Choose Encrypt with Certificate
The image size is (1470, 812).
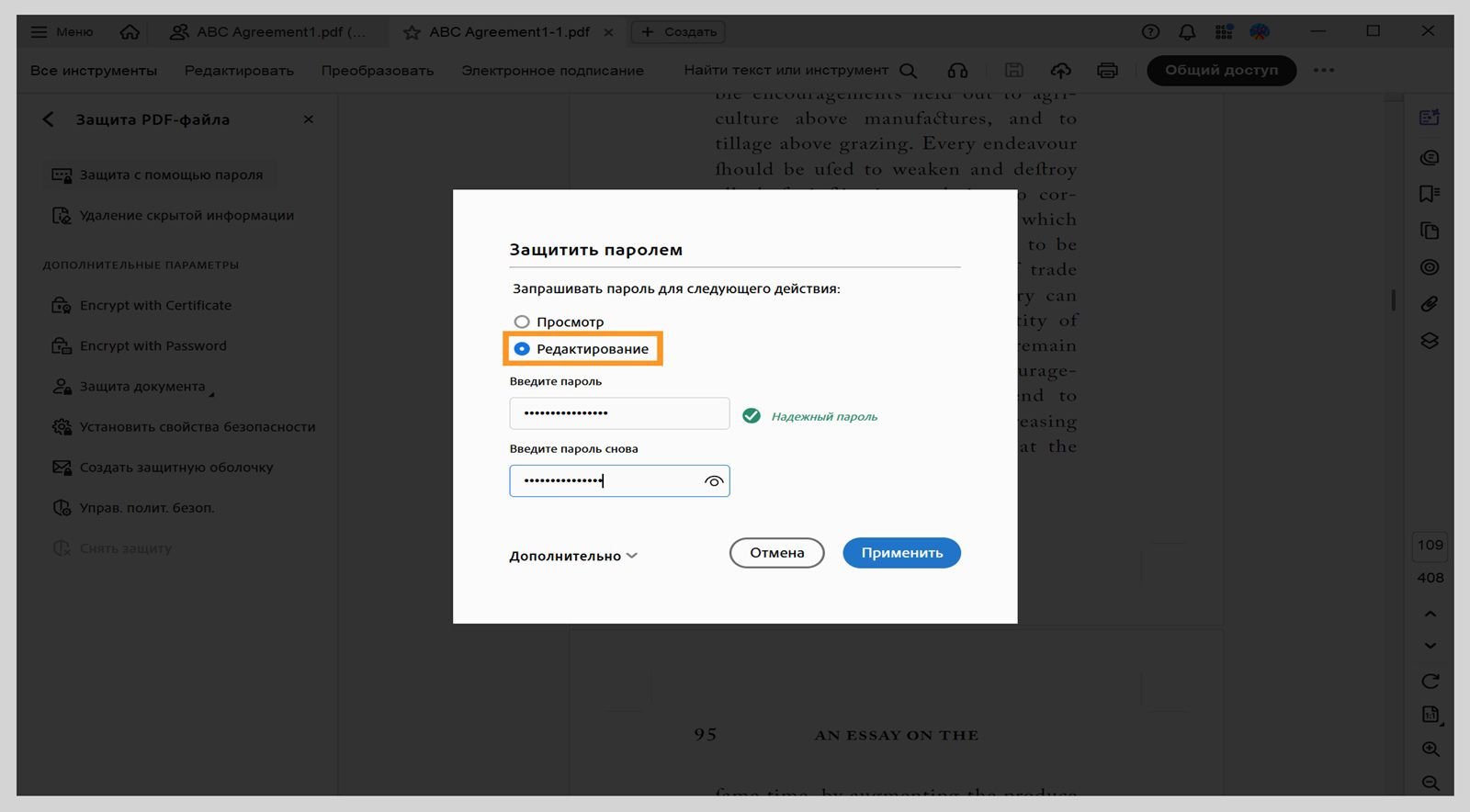tap(142, 306)
